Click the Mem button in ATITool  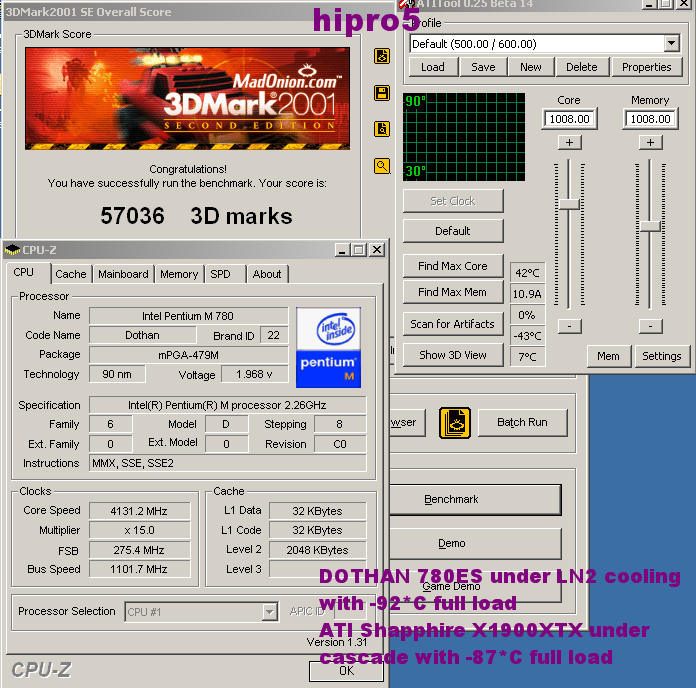(609, 356)
